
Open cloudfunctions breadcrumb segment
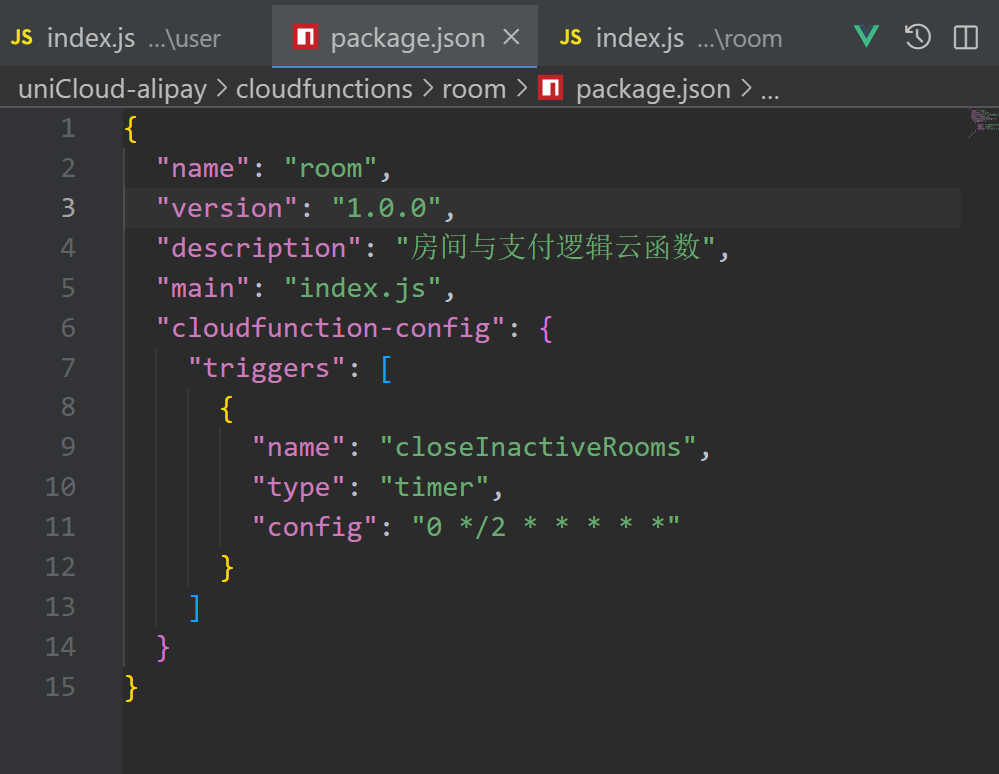[x=324, y=89]
